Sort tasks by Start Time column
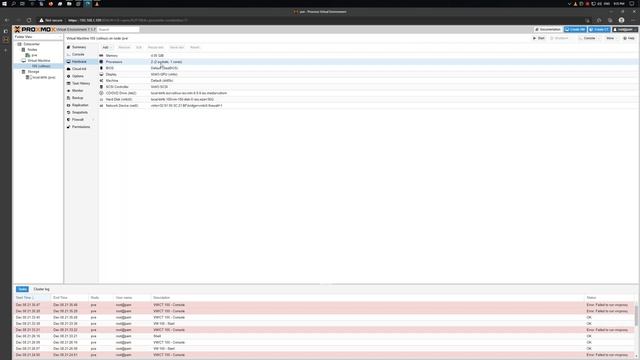The image size is (640, 360). (31, 298)
